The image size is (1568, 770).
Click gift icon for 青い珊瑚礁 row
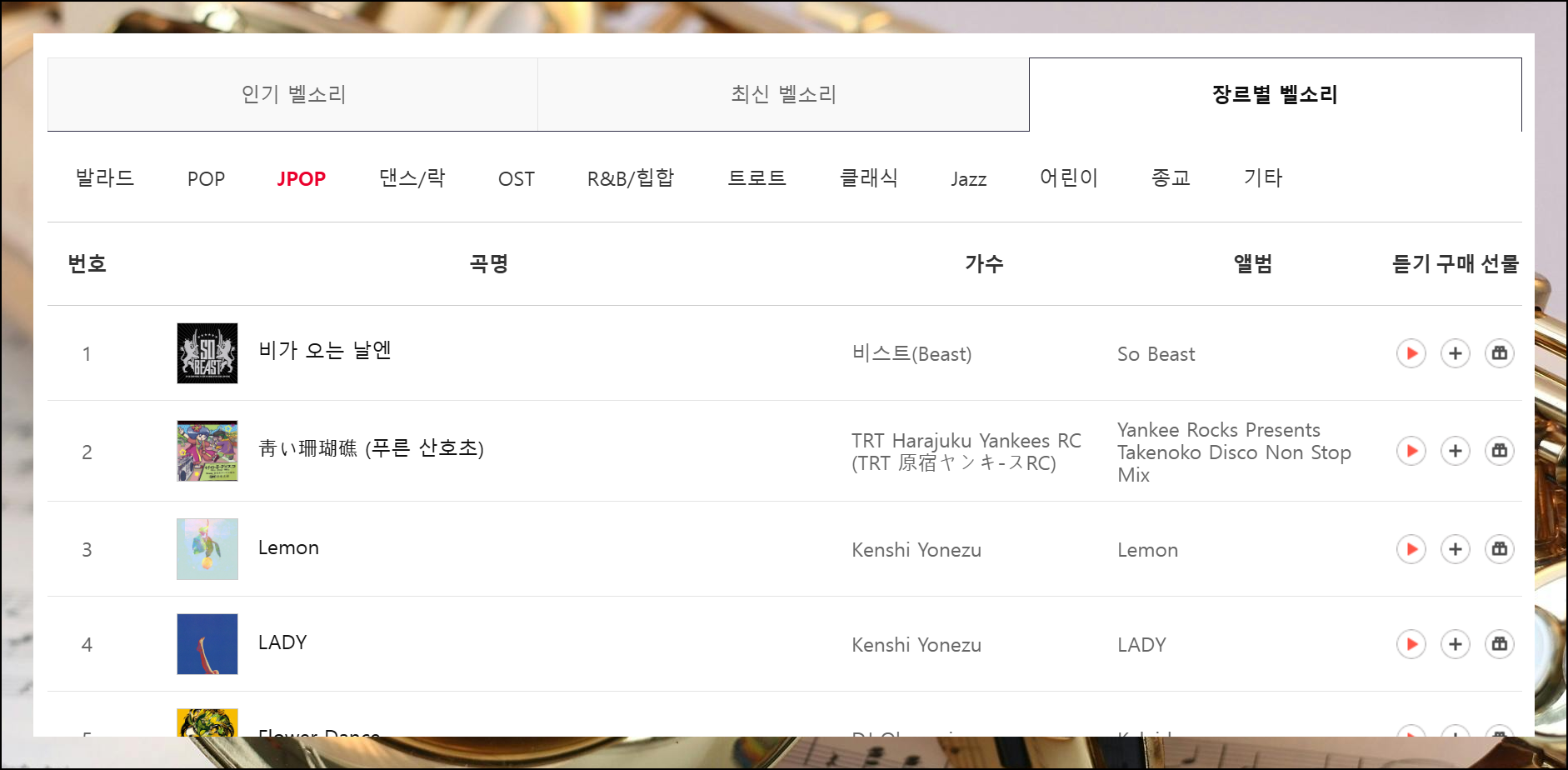1500,451
